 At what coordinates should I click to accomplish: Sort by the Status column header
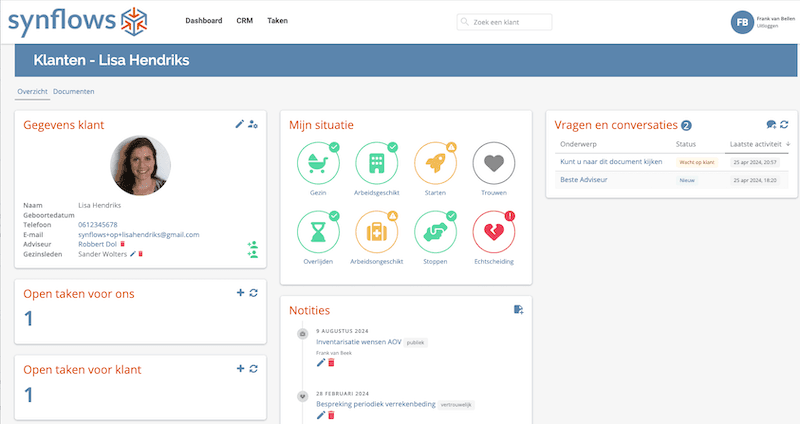[x=686, y=144]
